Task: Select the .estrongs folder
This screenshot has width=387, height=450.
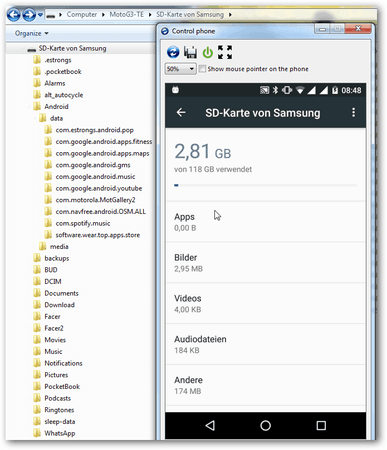Action: tap(58, 60)
